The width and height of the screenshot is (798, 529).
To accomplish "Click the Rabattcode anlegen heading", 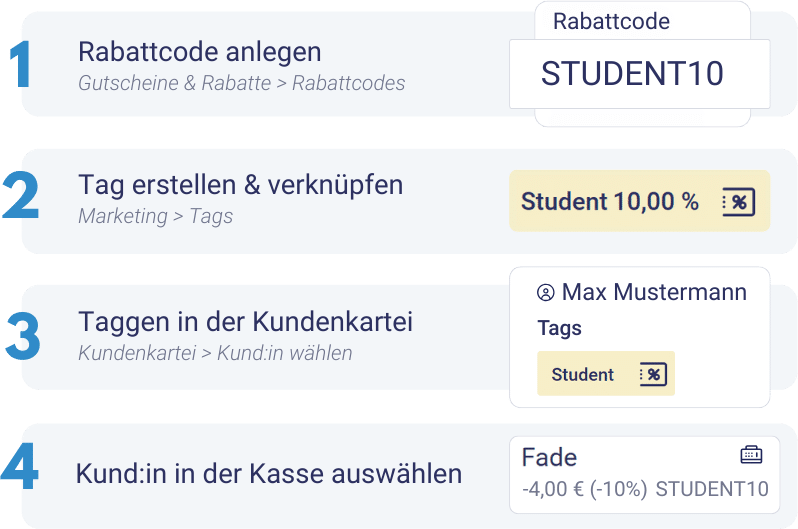I will tap(200, 52).
